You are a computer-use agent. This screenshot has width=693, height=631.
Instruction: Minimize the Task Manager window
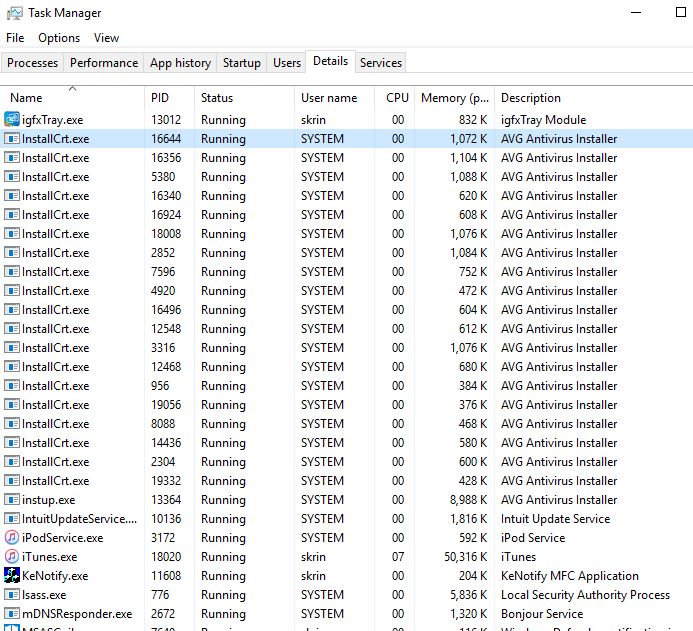tap(636, 12)
